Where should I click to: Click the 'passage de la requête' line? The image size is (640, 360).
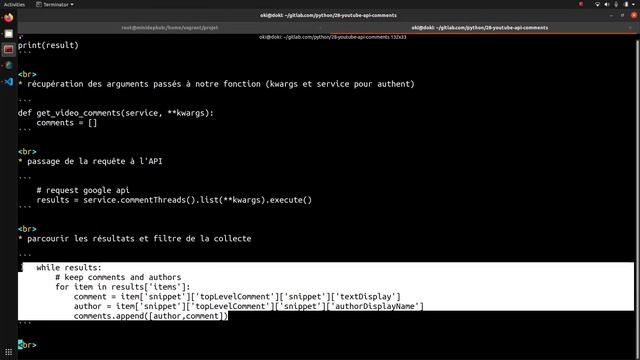(90, 162)
